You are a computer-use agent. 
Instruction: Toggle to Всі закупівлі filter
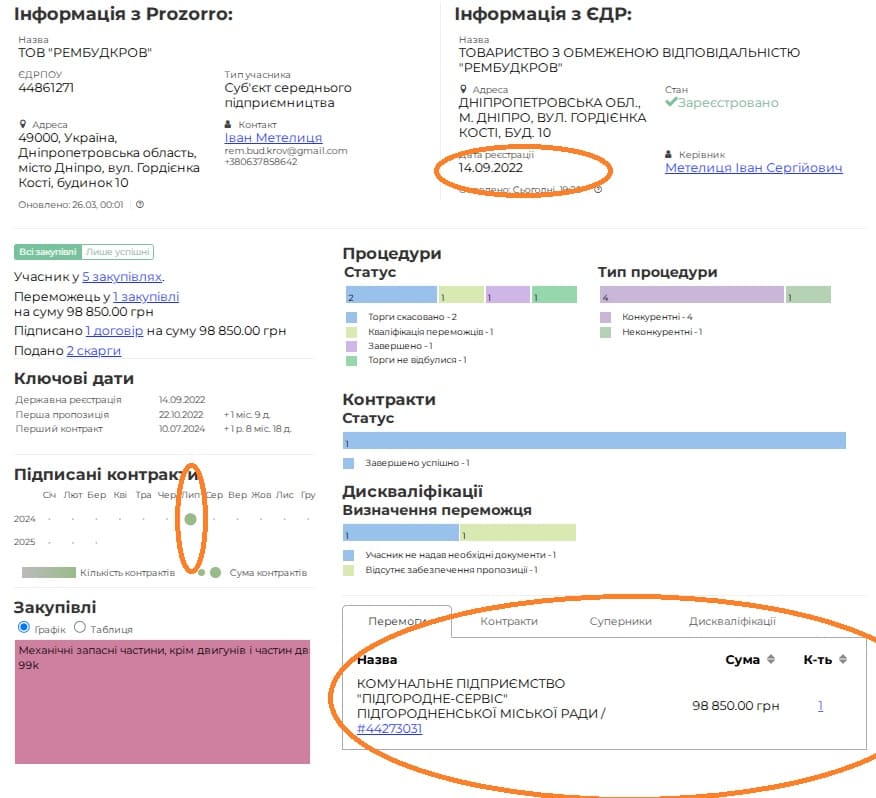tap(48, 252)
